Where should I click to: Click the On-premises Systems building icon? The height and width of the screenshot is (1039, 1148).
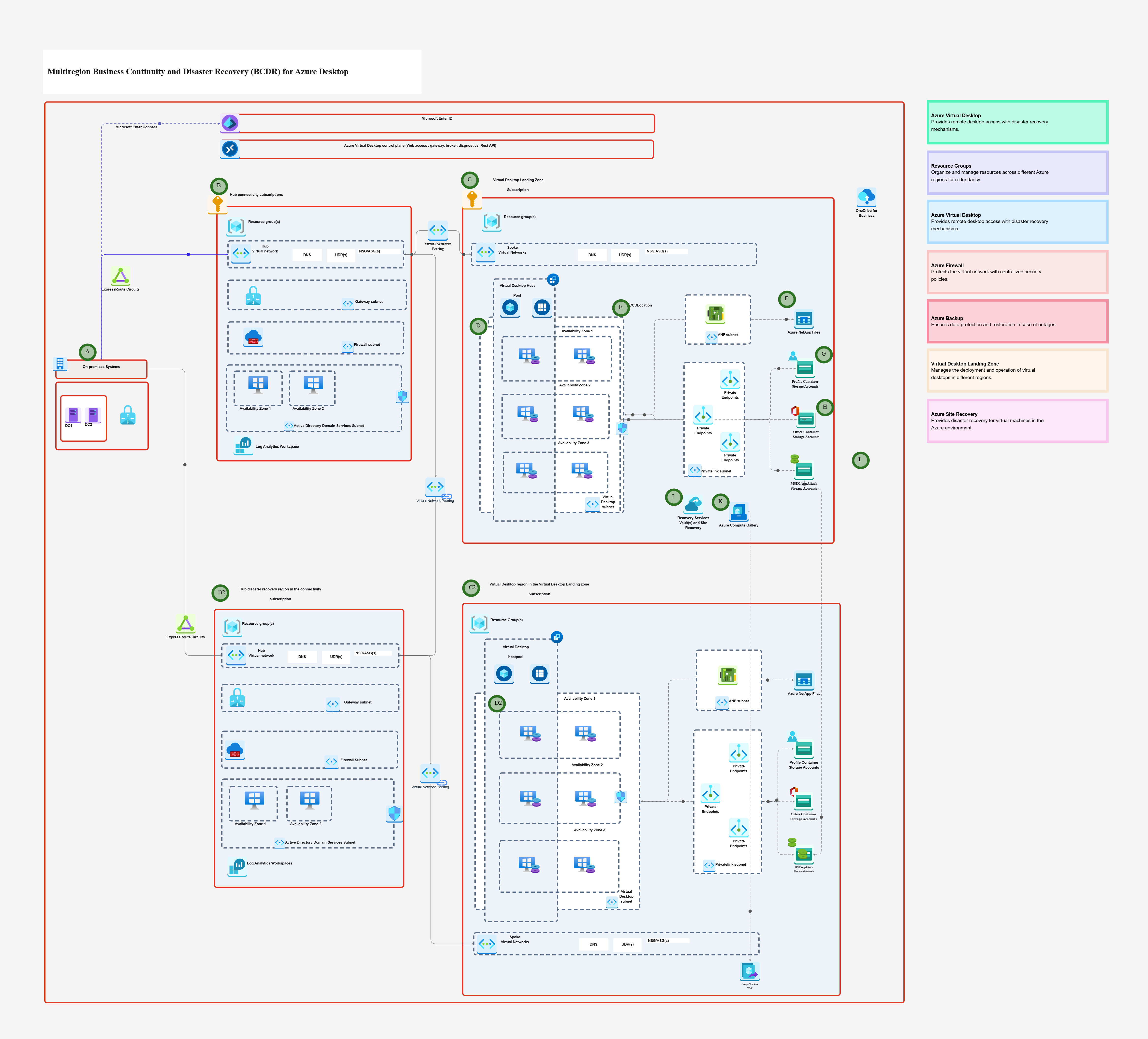tap(60, 364)
